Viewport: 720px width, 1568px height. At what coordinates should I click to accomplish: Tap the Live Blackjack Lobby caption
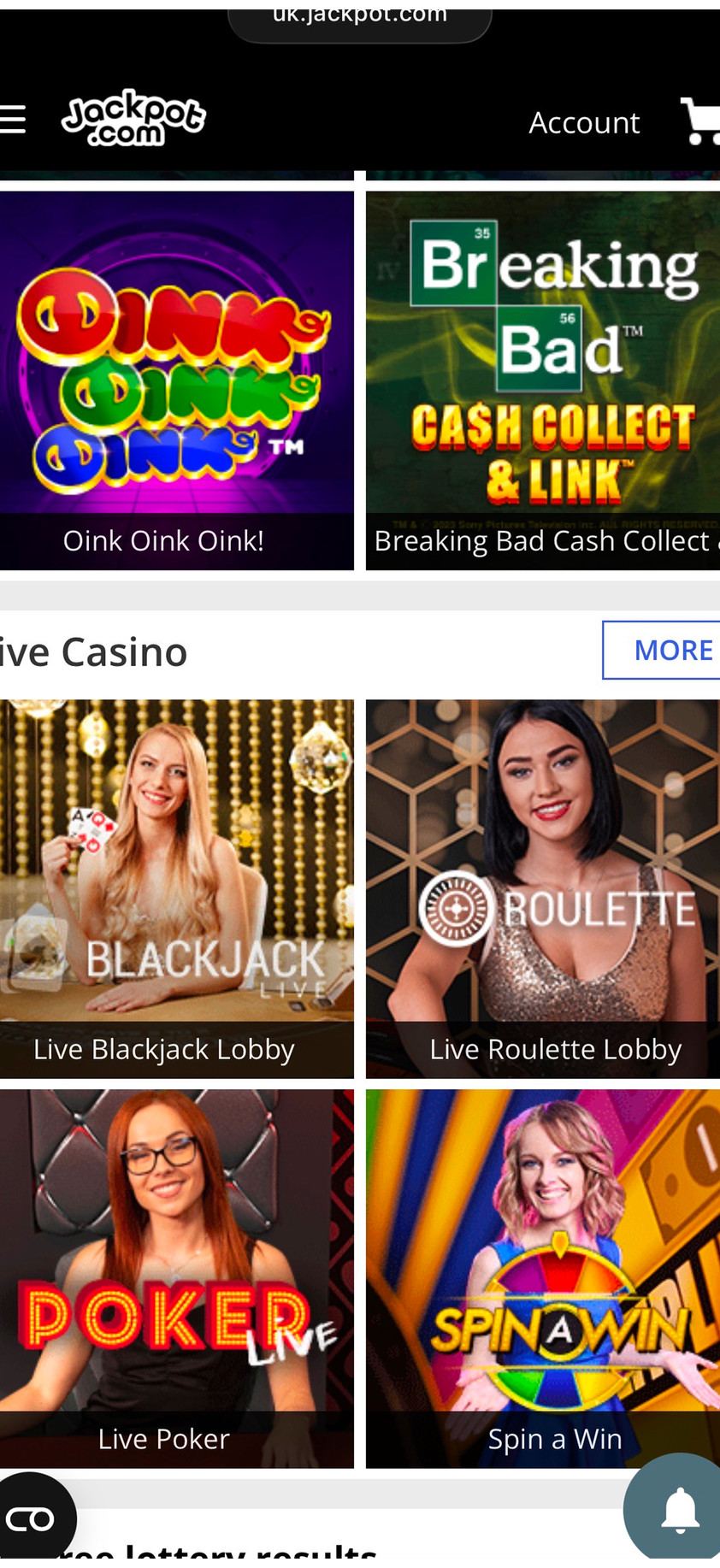coord(164,1049)
